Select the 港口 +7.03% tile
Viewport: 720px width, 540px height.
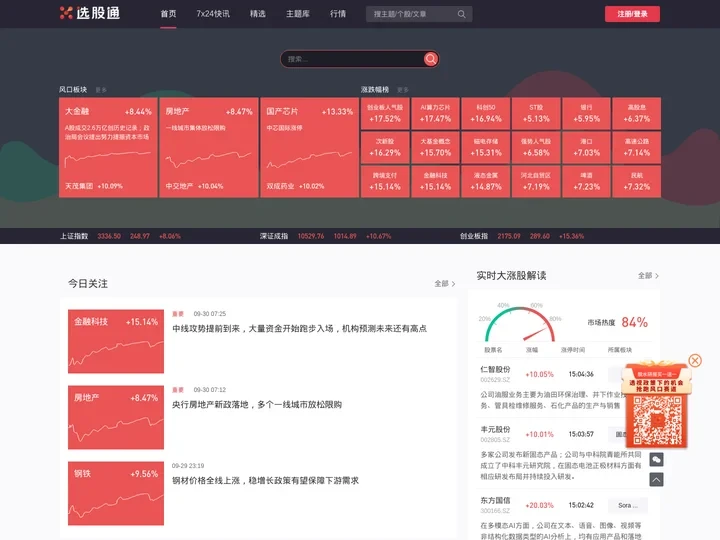586,147
